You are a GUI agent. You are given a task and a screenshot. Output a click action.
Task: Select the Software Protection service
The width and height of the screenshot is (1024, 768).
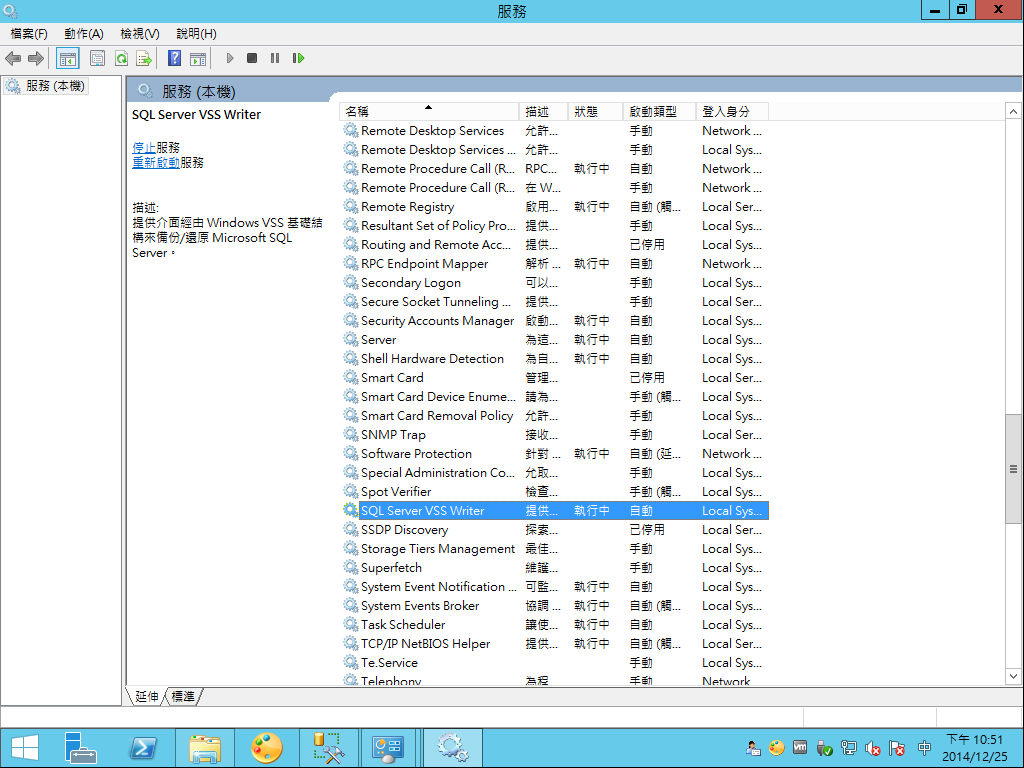(x=556, y=453)
